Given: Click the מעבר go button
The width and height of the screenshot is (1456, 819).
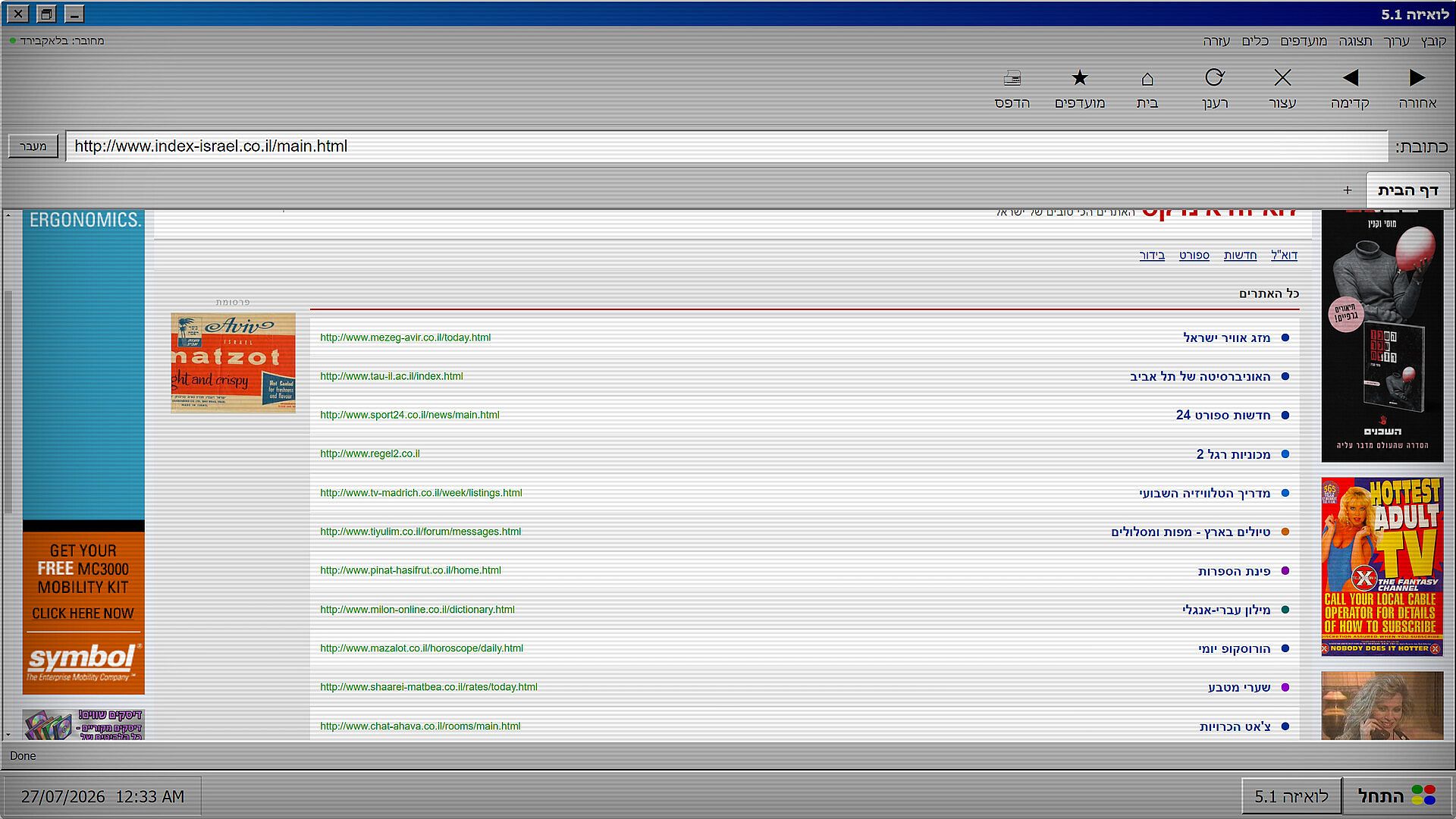Looking at the screenshot, I should click(x=33, y=146).
